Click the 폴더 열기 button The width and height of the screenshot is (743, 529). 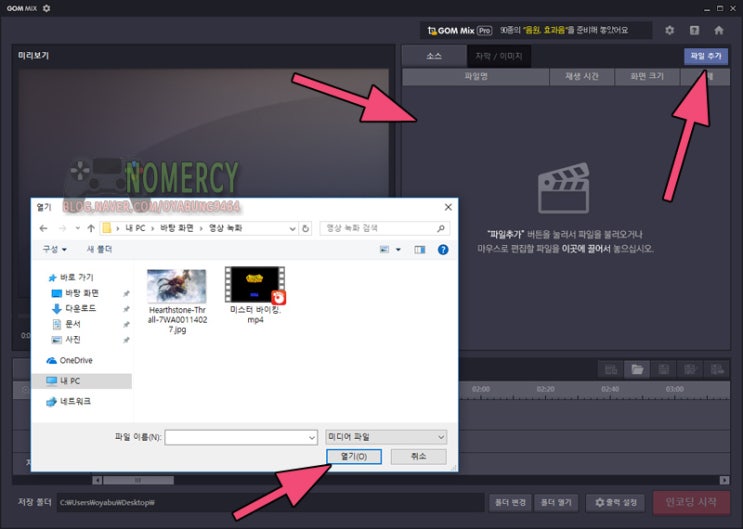(x=556, y=502)
